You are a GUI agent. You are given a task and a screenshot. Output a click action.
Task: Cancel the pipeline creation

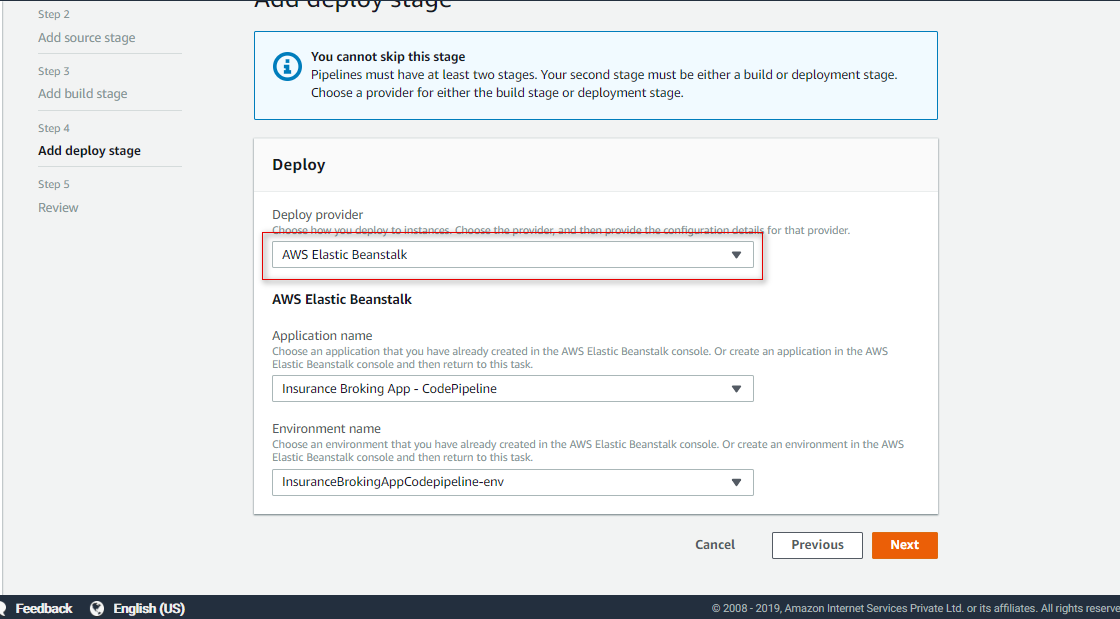click(715, 545)
